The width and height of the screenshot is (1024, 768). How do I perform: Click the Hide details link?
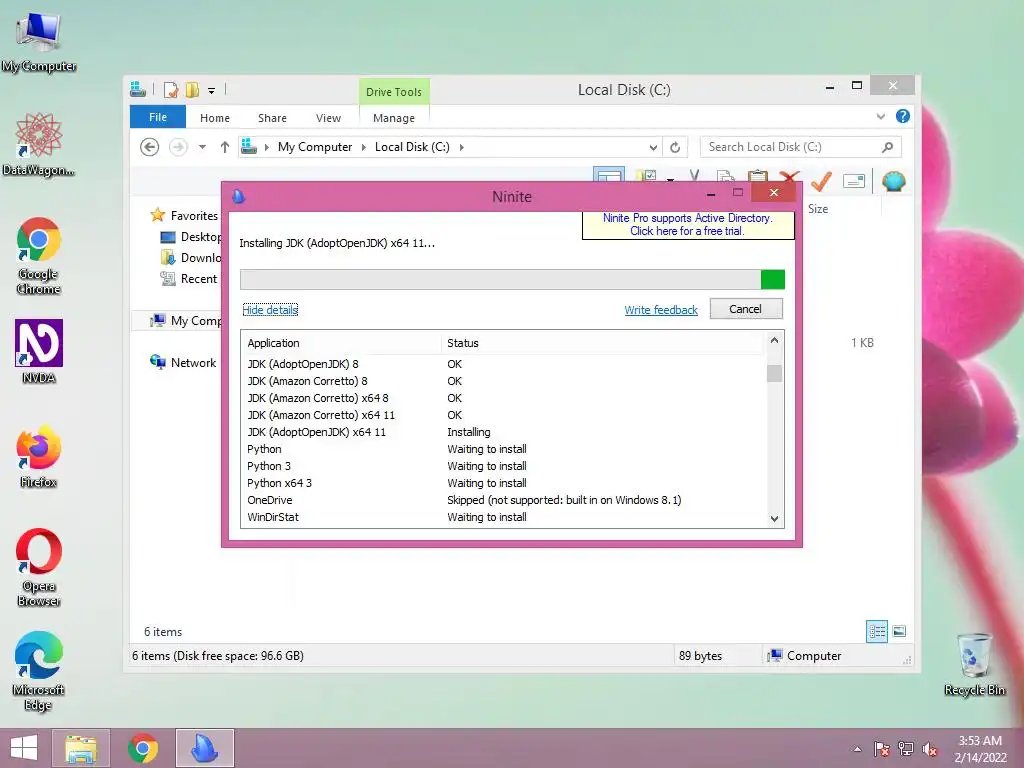pyautogui.click(x=270, y=310)
